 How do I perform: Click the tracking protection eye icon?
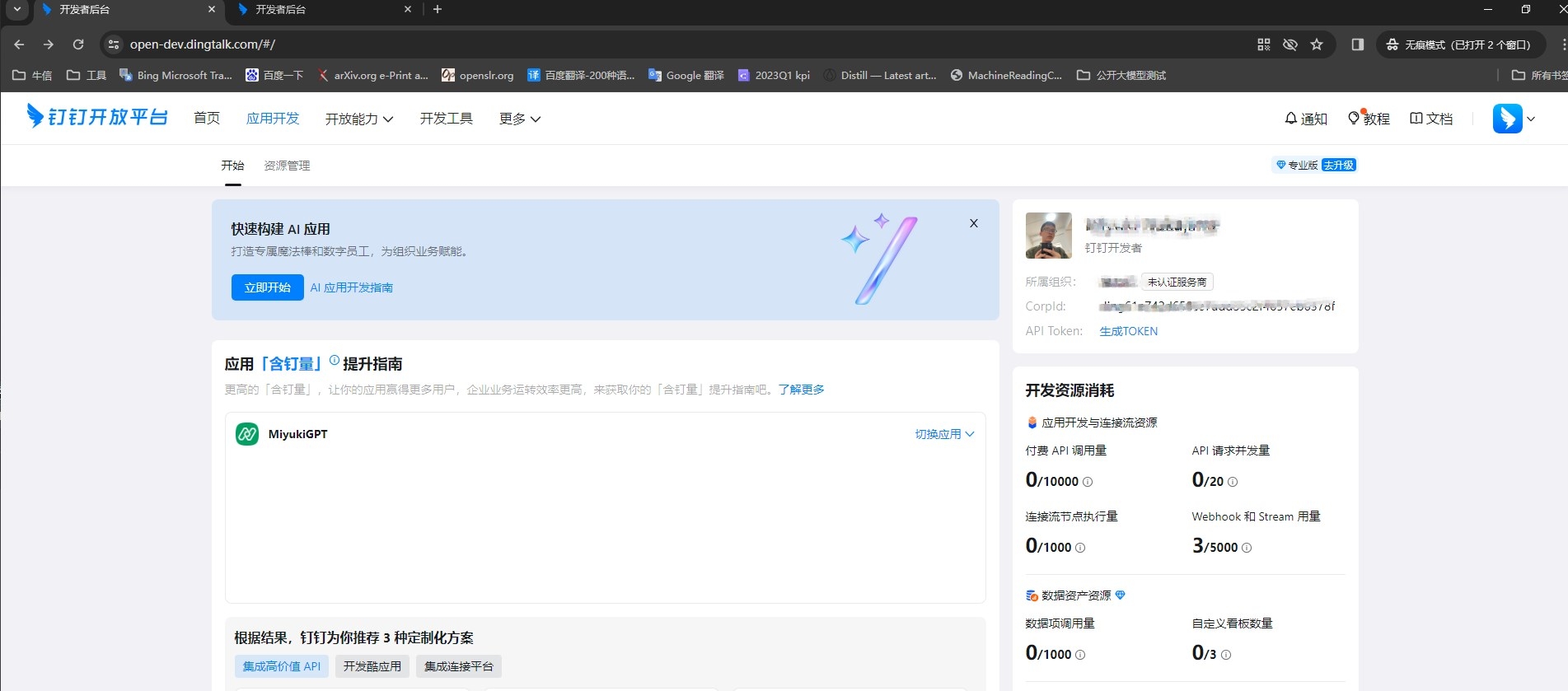(x=1290, y=44)
